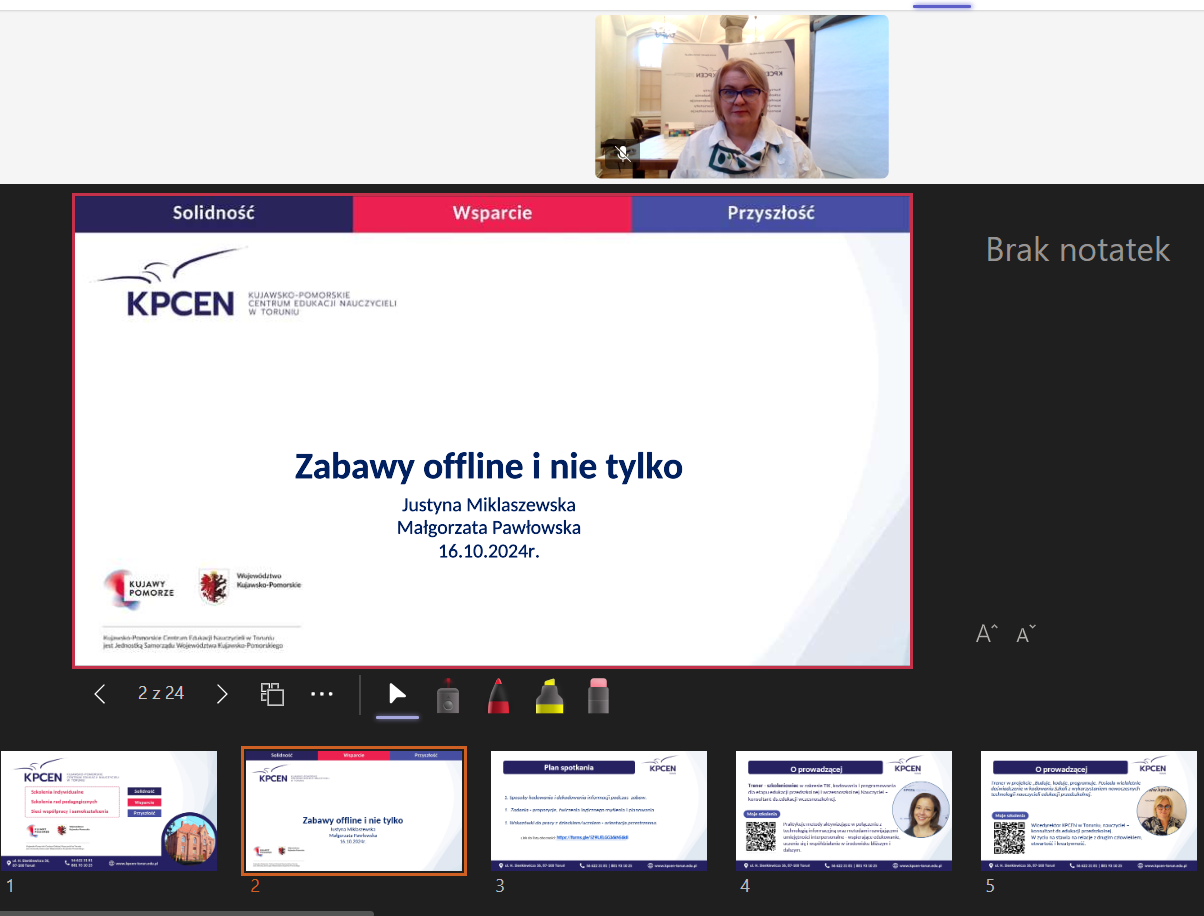1204x916 pixels.
Task: Select the eraser tool
Action: tap(598, 695)
